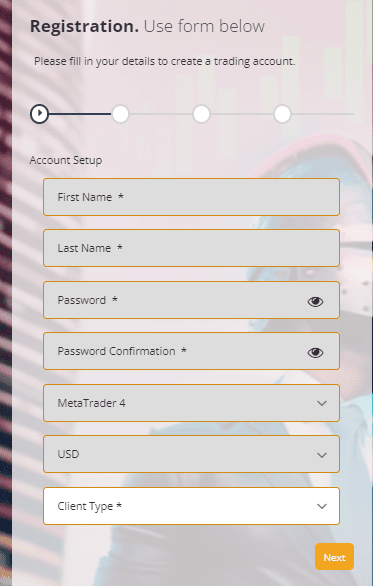The height and width of the screenshot is (586, 373).
Task: Click chevron arrow on Client Type dropdown
Action: 322,506
